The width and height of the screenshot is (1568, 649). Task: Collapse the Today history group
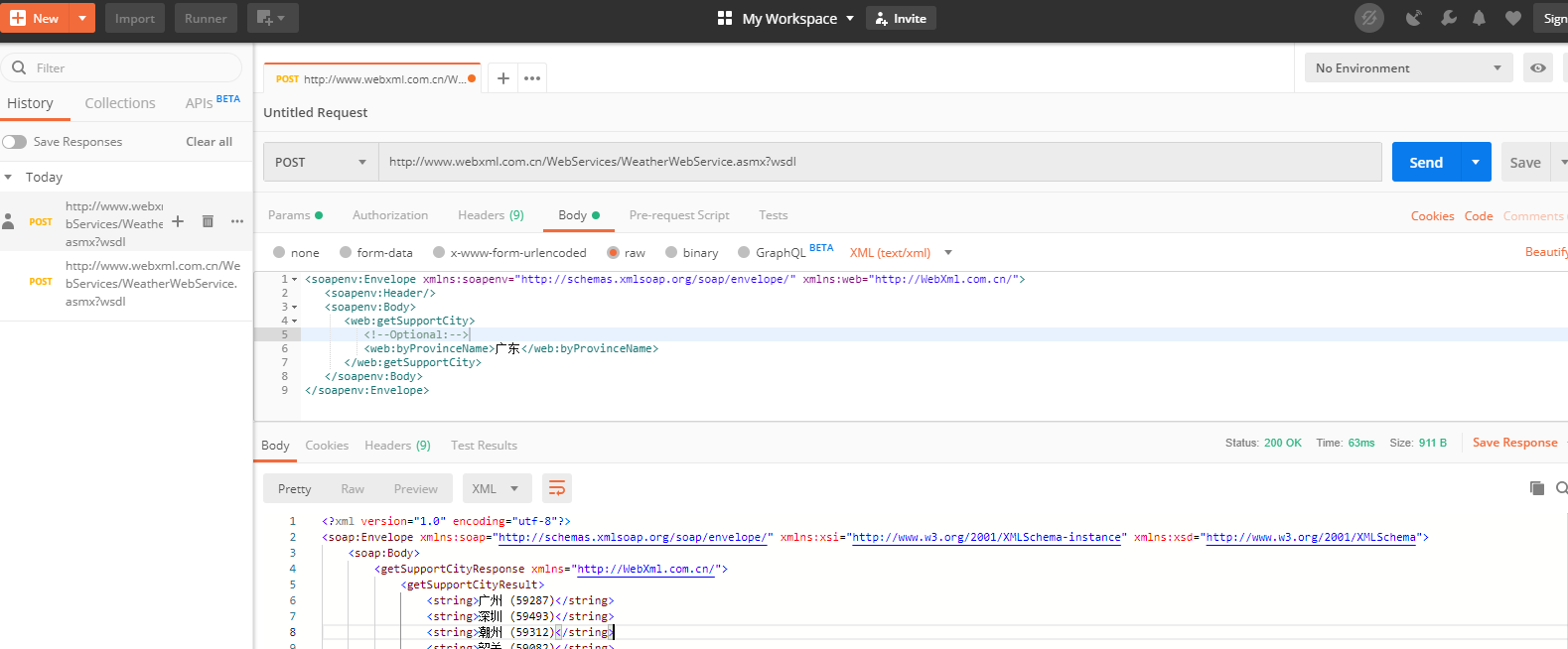[x=8, y=177]
